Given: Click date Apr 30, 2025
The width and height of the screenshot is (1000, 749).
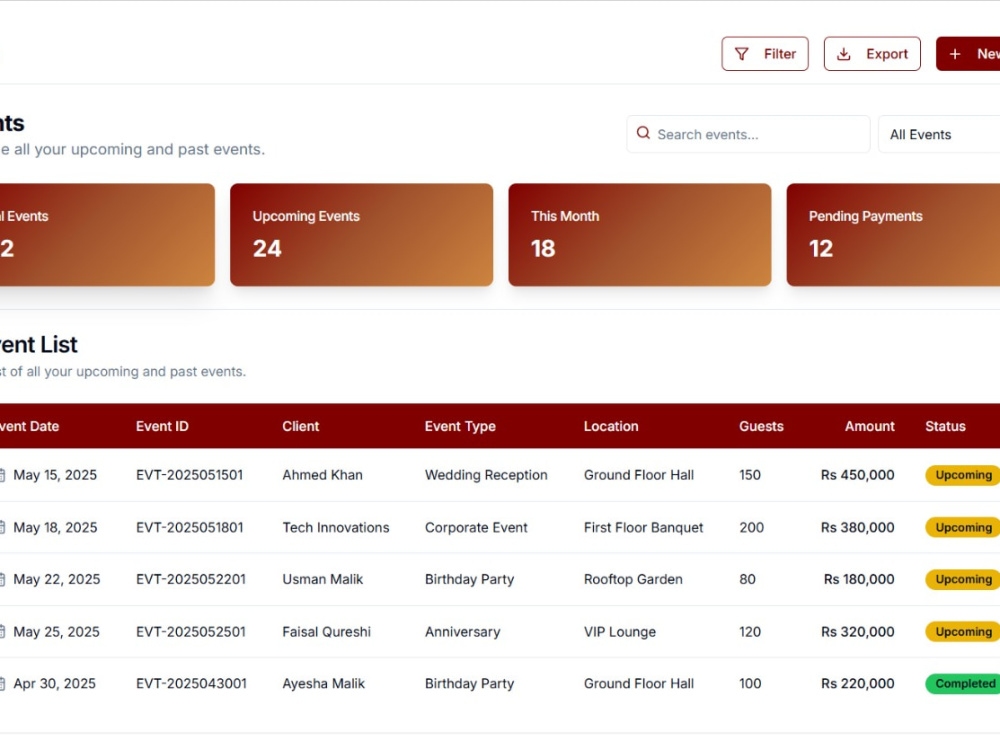Looking at the screenshot, I should (x=54, y=684).
